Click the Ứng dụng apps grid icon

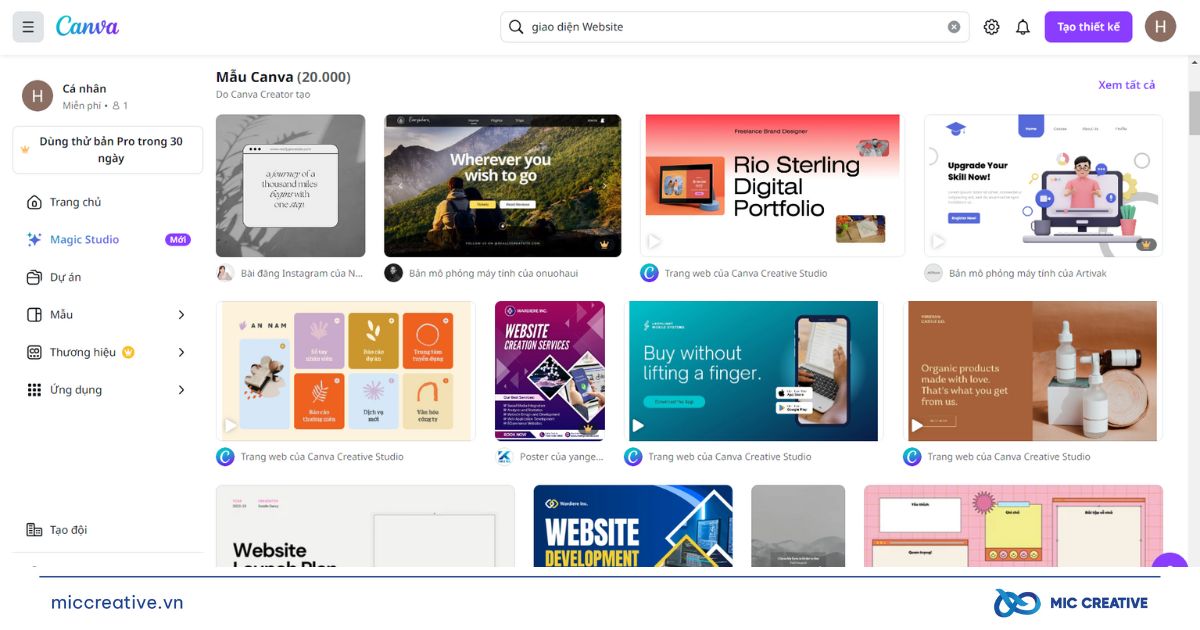pos(34,390)
